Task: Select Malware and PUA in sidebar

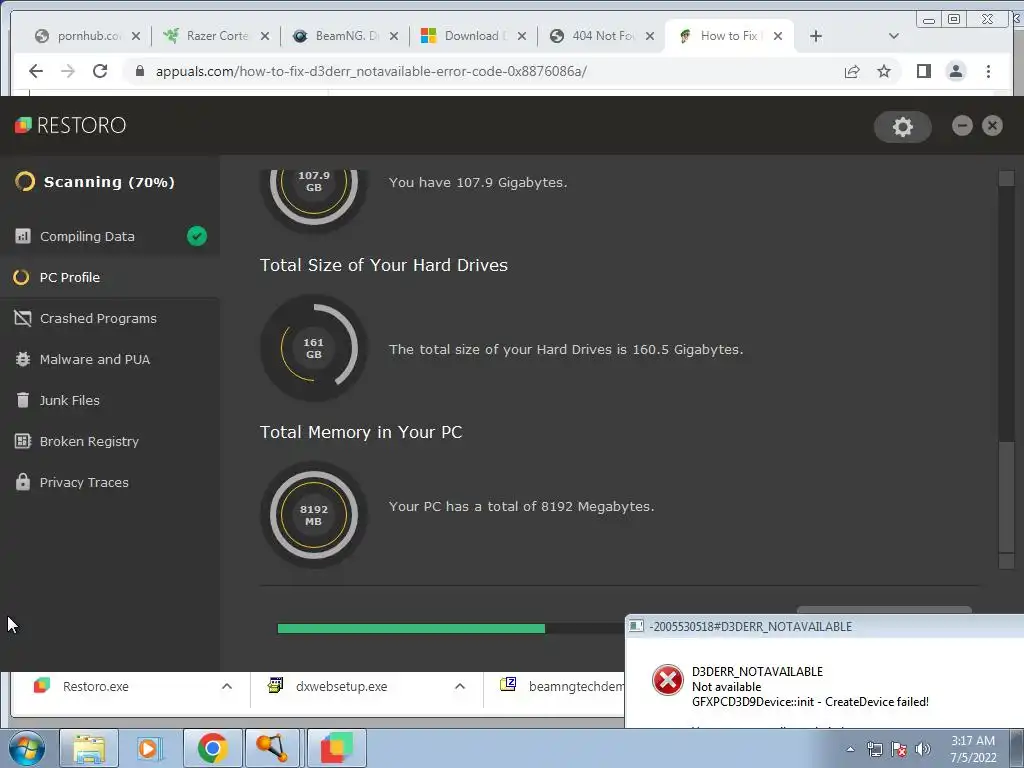Action: coord(110,360)
